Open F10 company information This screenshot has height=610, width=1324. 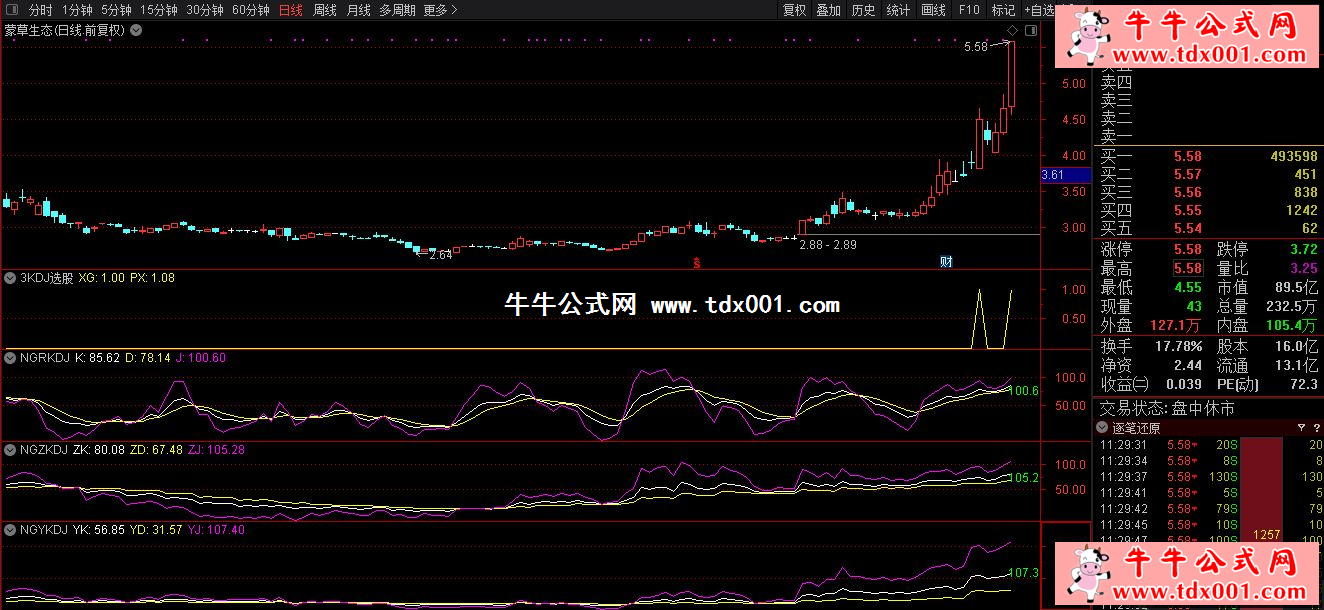969,10
